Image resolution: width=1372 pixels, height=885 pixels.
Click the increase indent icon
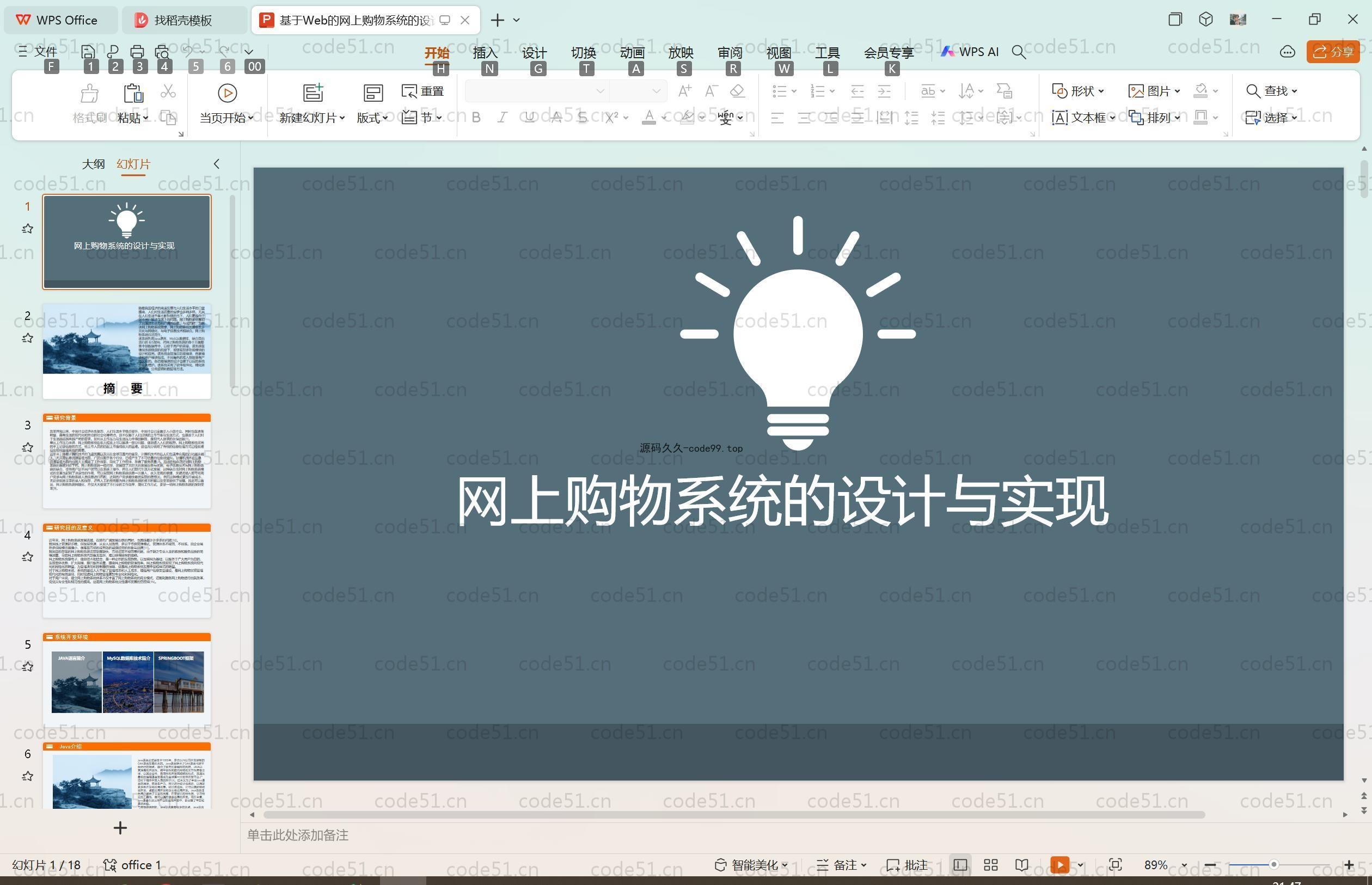(885, 91)
